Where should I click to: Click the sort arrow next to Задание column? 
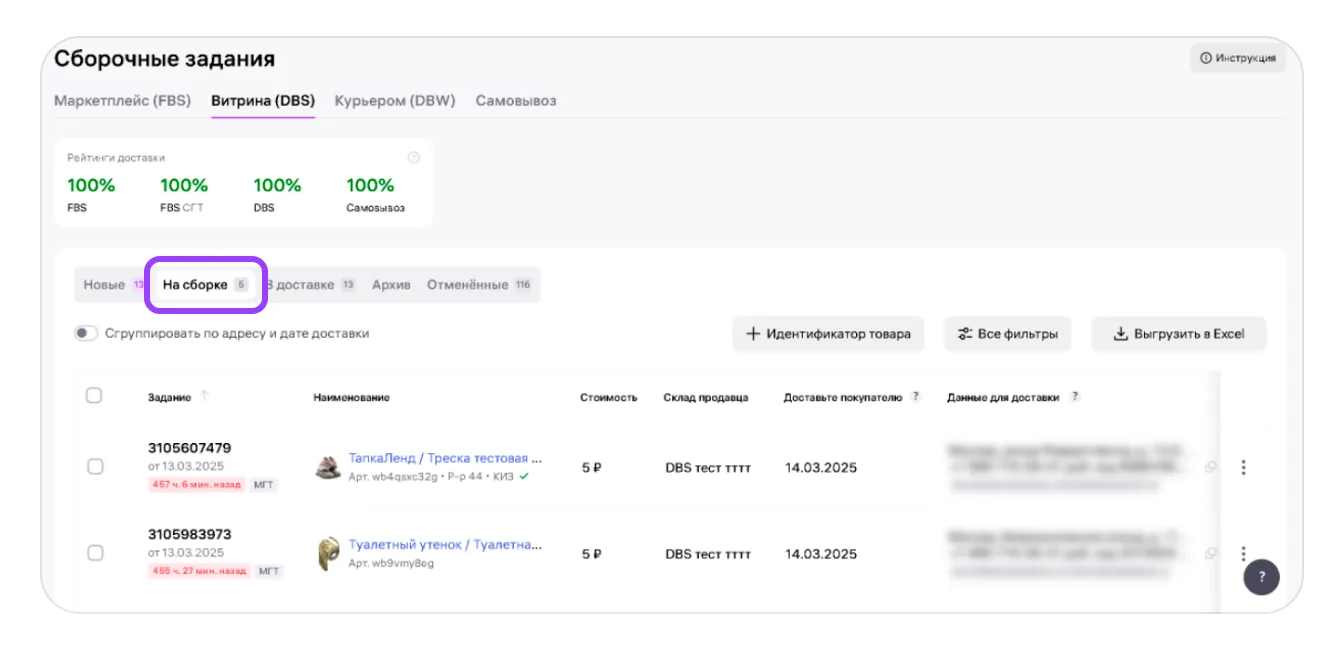(205, 396)
